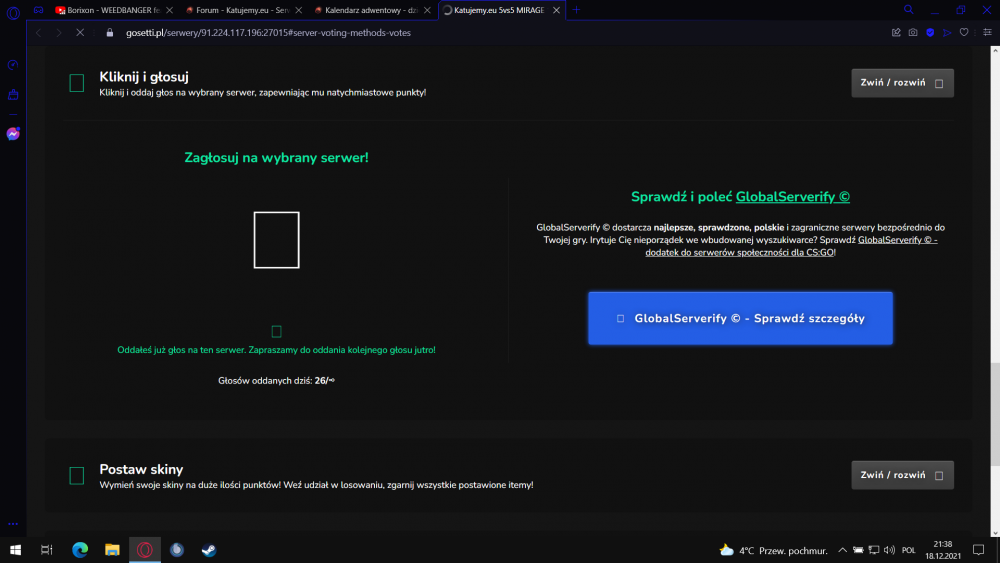Select the Postaw skiny heading
The image size is (1000, 563).
click(141, 469)
